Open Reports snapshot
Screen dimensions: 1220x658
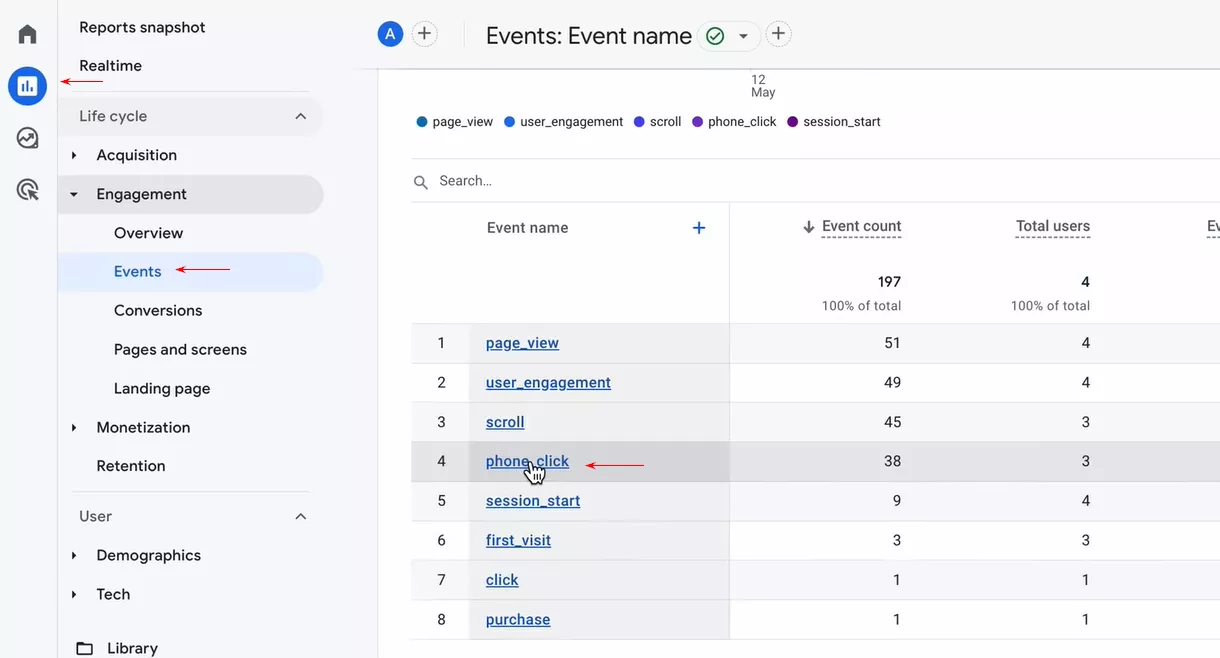click(142, 27)
